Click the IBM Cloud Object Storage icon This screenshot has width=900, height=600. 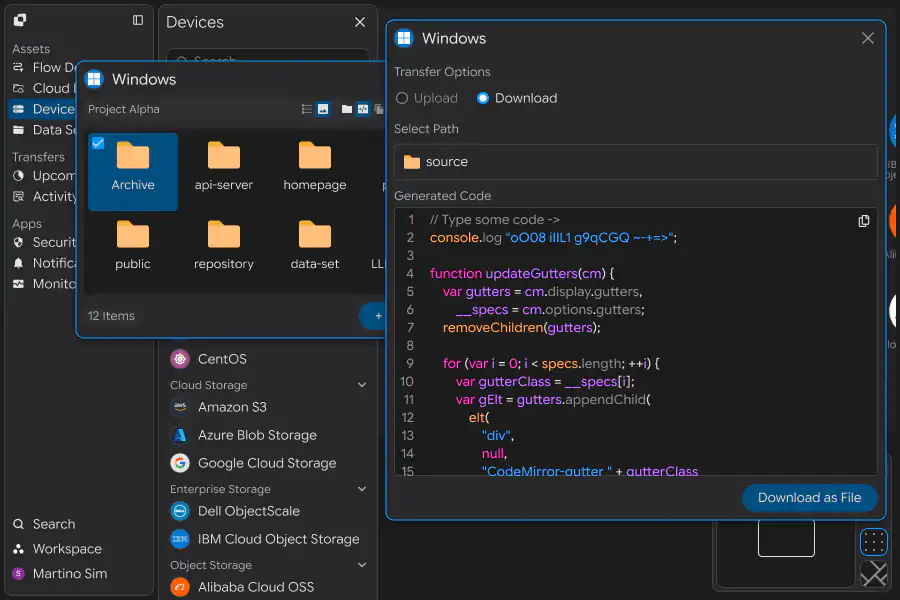180,539
